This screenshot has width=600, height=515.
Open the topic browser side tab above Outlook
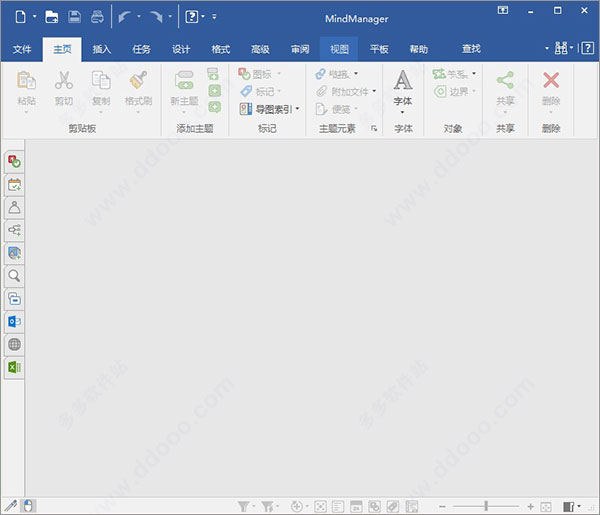coord(15,299)
